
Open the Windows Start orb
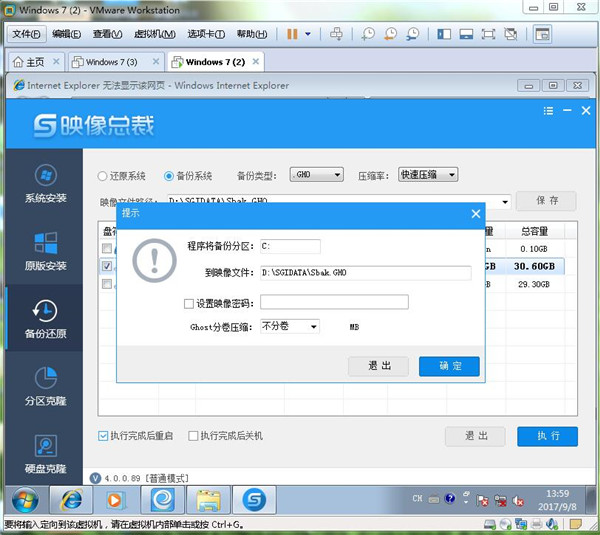(x=25, y=500)
